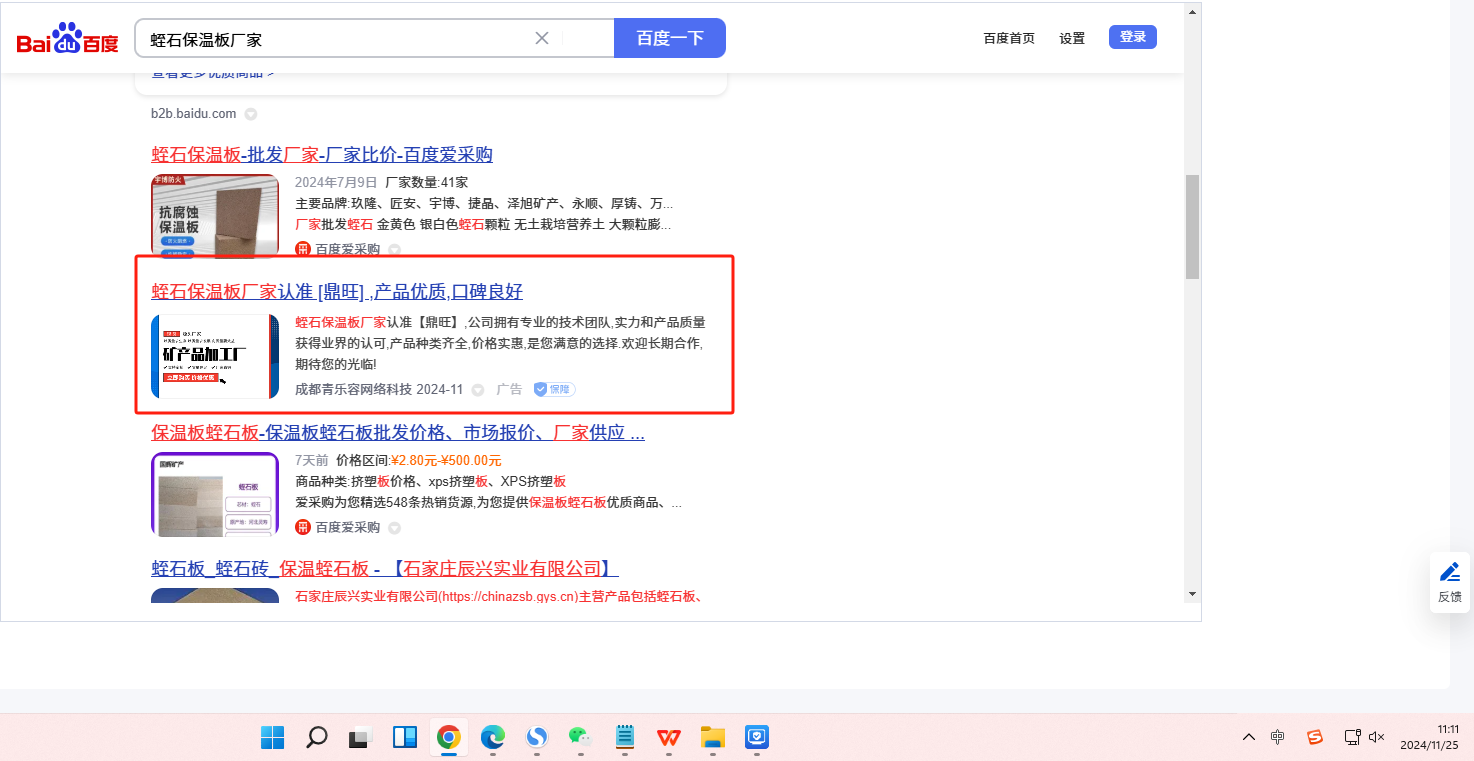Click the 保障 guarantee badge on the ad
1474x761 pixels.
coord(554,389)
